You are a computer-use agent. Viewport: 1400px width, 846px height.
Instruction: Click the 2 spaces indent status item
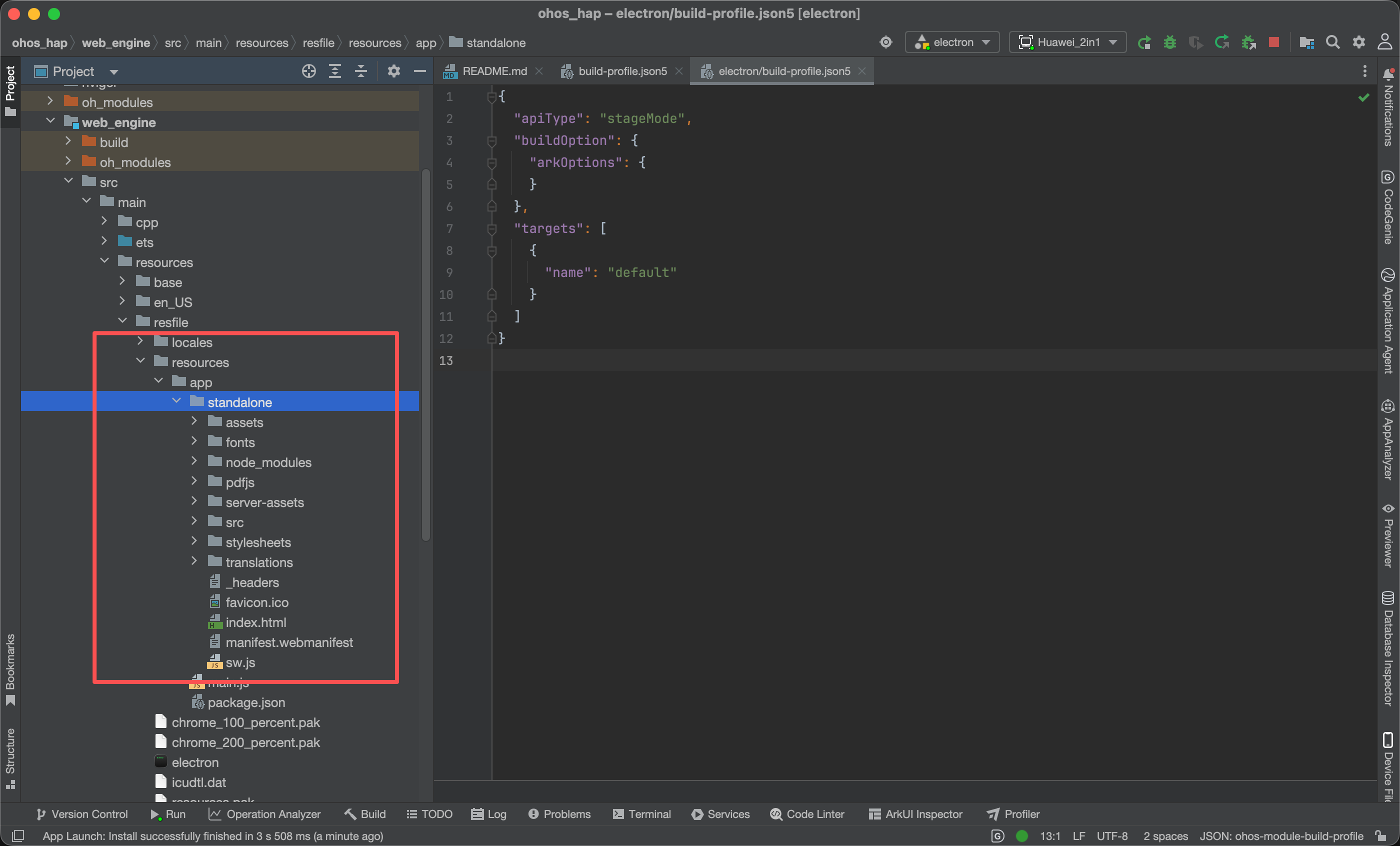tap(1165, 836)
